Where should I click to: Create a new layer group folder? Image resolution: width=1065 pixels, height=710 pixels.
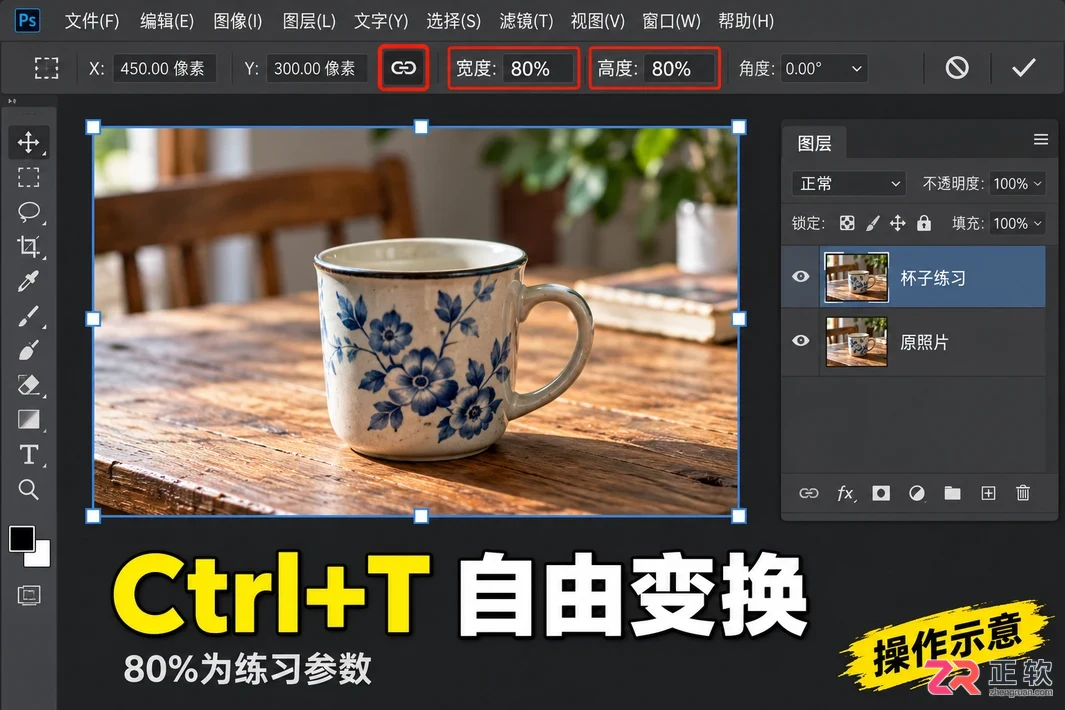[x=952, y=493]
